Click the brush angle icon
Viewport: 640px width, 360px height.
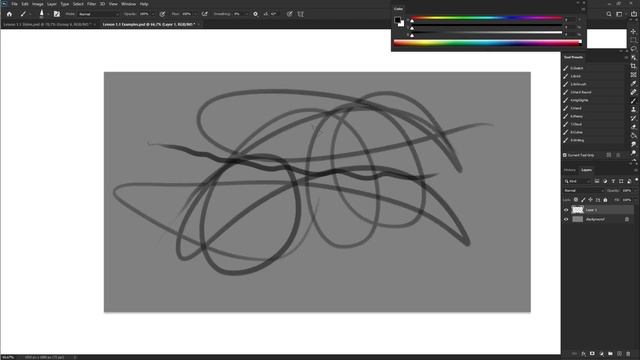[x=266, y=14]
